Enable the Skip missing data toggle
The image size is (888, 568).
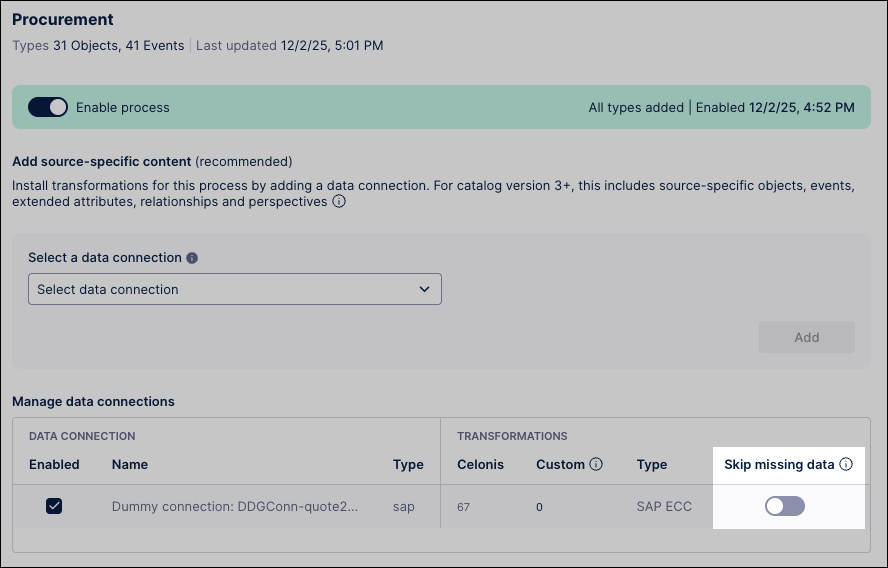[x=784, y=506]
